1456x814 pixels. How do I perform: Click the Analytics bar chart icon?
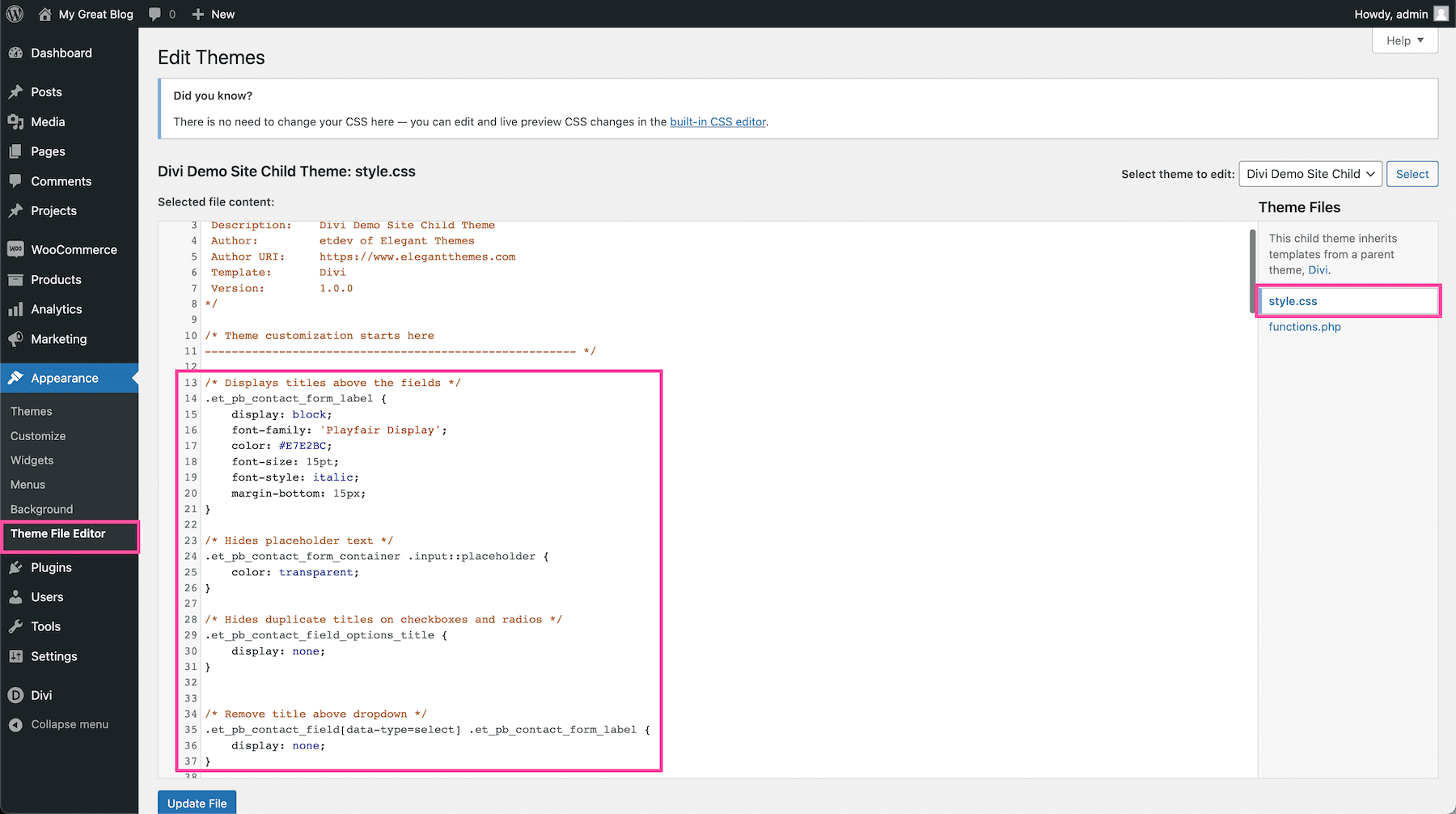(x=15, y=309)
